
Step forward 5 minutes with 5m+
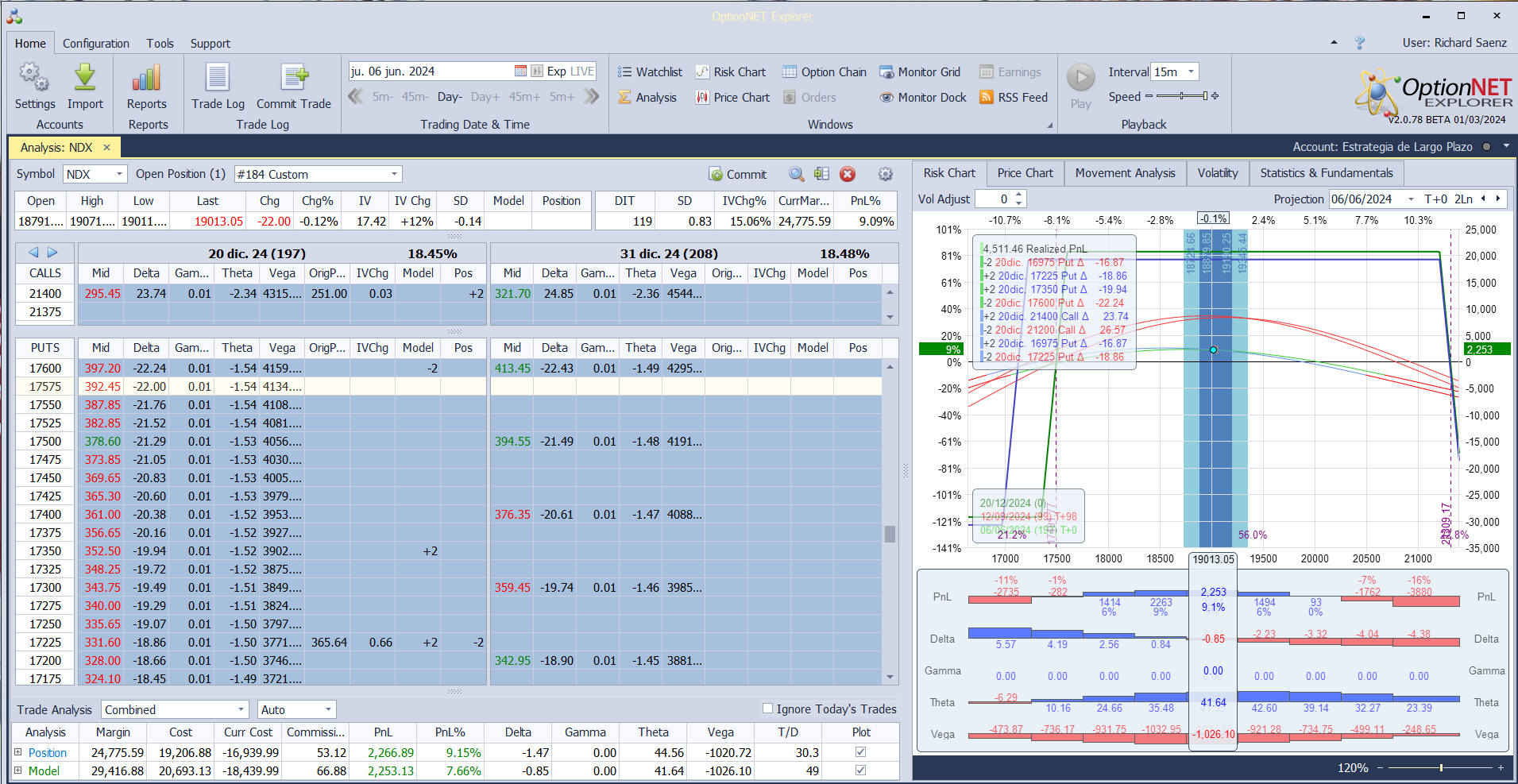[x=562, y=97]
